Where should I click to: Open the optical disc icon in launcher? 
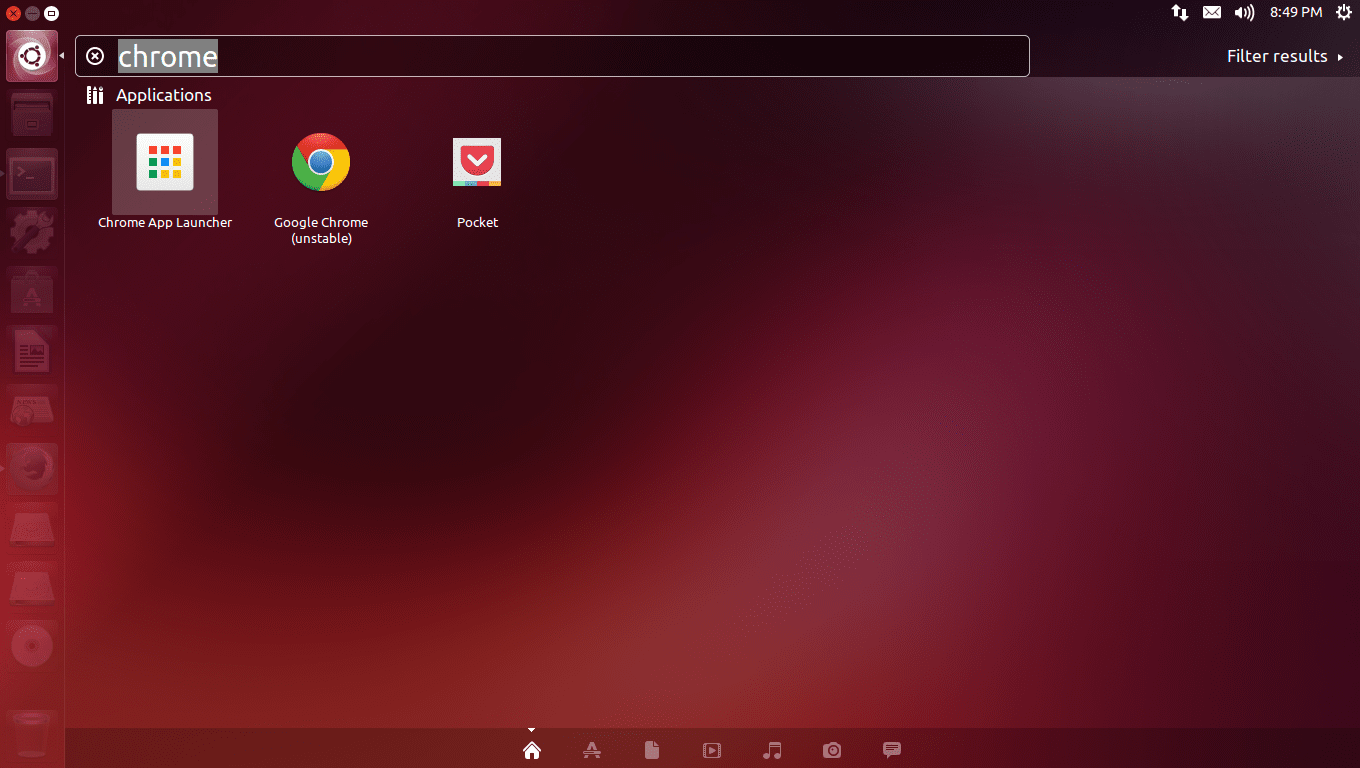32,646
